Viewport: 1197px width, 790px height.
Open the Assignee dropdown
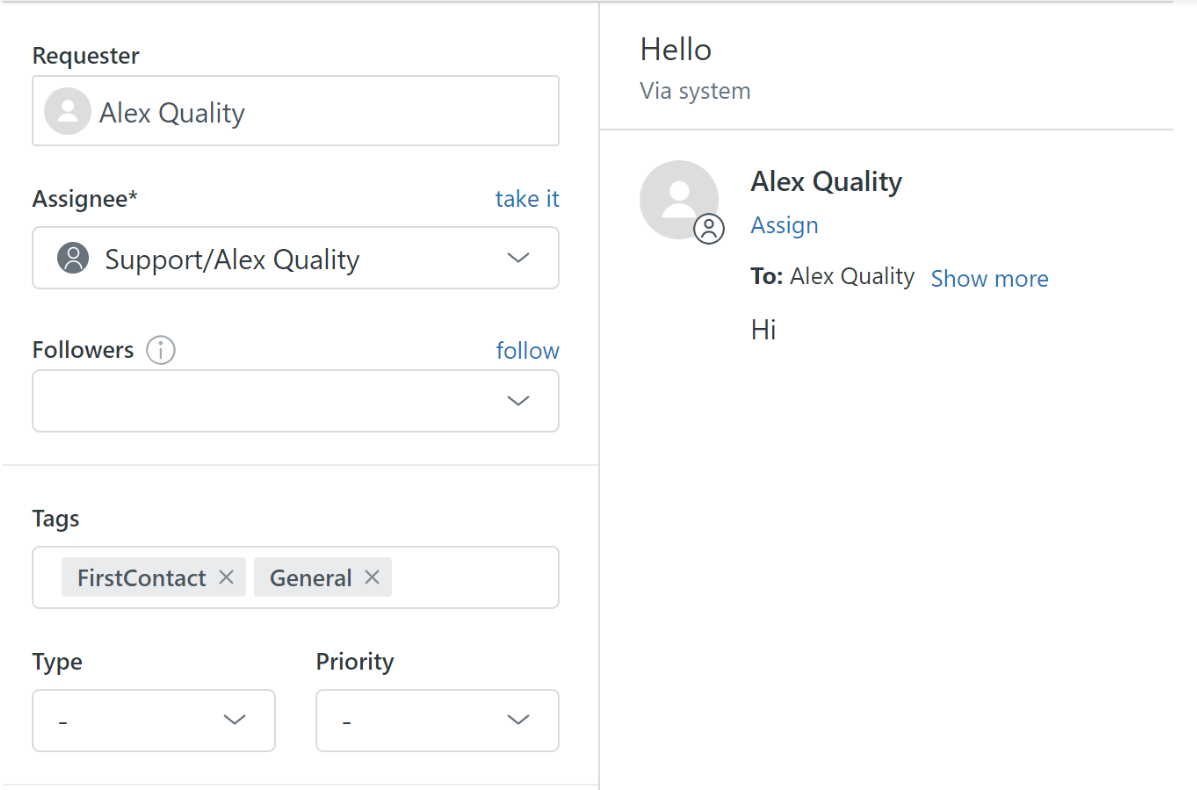(517, 259)
